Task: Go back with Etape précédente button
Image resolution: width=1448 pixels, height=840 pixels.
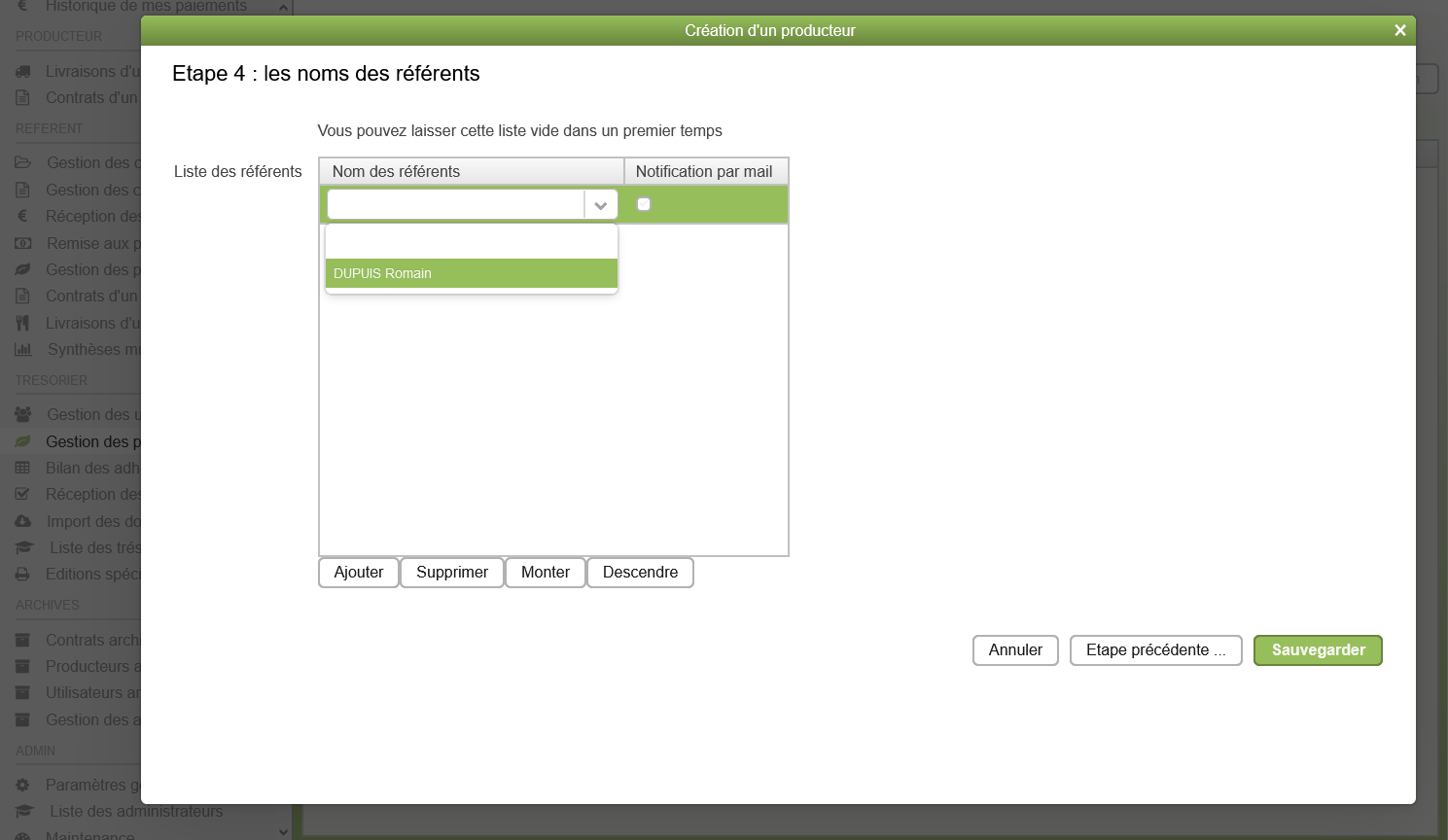Action: pyautogui.click(x=1156, y=650)
